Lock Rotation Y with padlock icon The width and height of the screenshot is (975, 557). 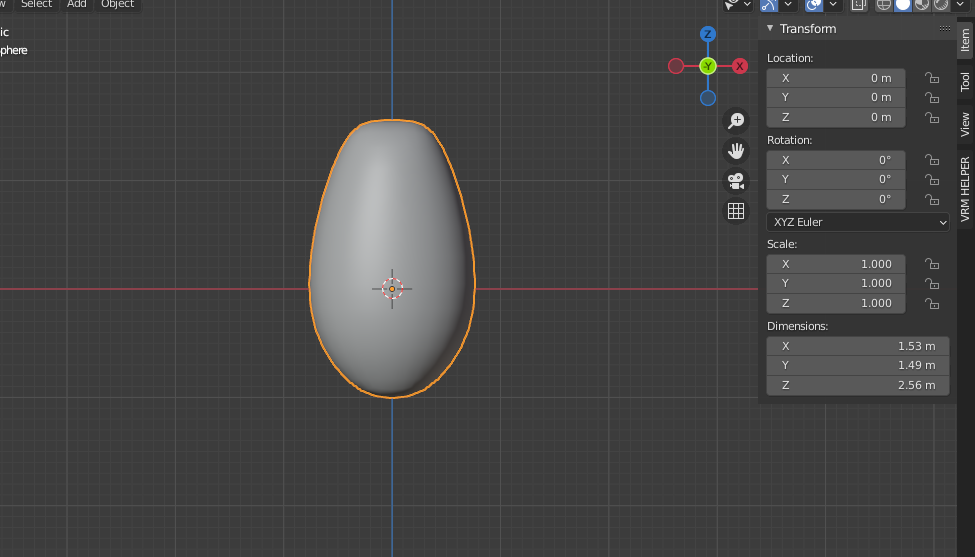pyautogui.click(x=931, y=180)
